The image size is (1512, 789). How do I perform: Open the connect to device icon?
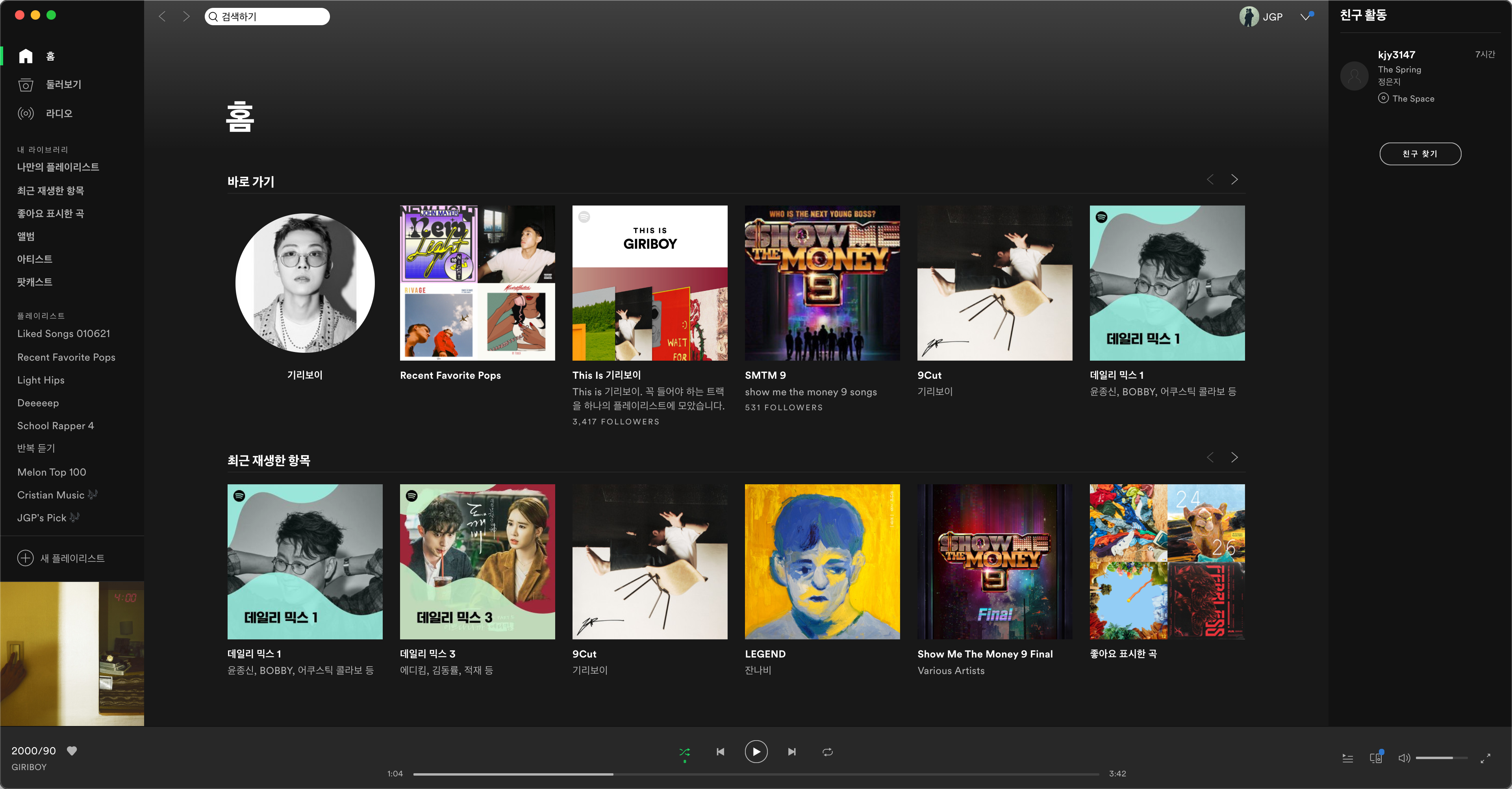tap(1376, 758)
